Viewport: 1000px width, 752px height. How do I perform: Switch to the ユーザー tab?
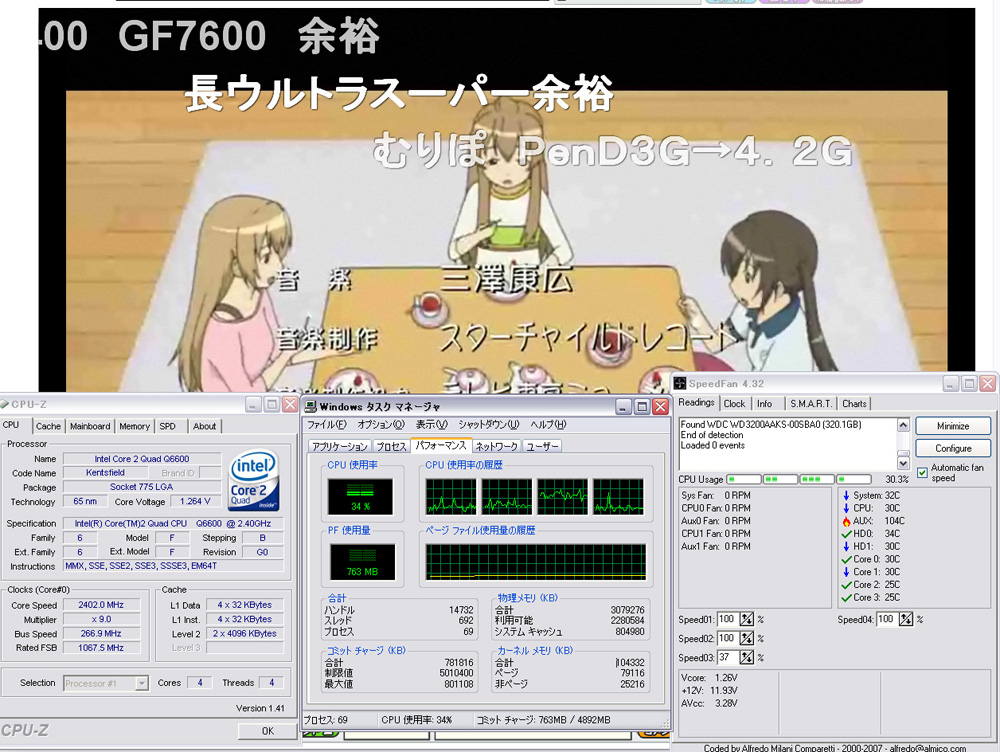coord(542,446)
